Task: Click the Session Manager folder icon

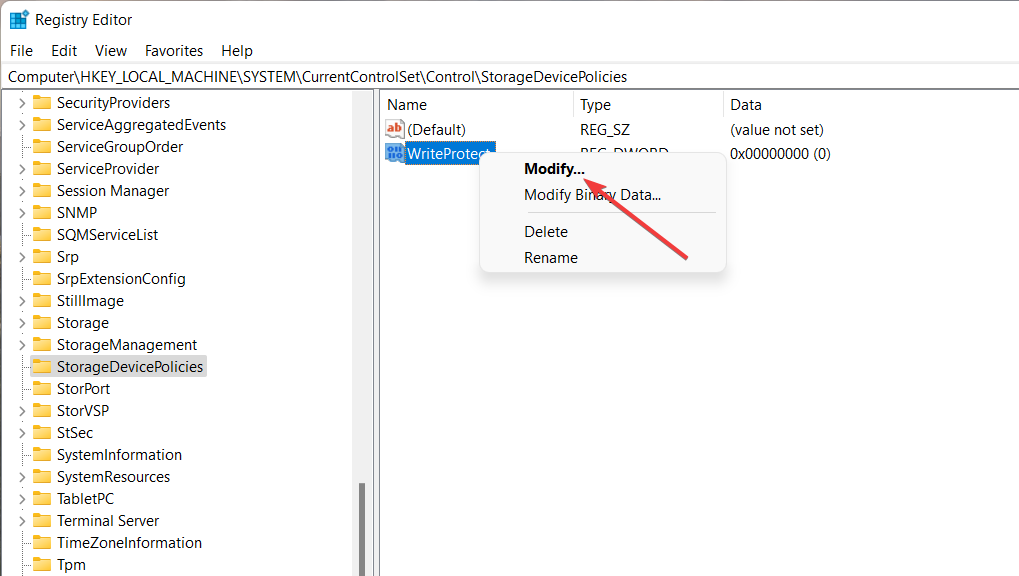Action: (42, 191)
